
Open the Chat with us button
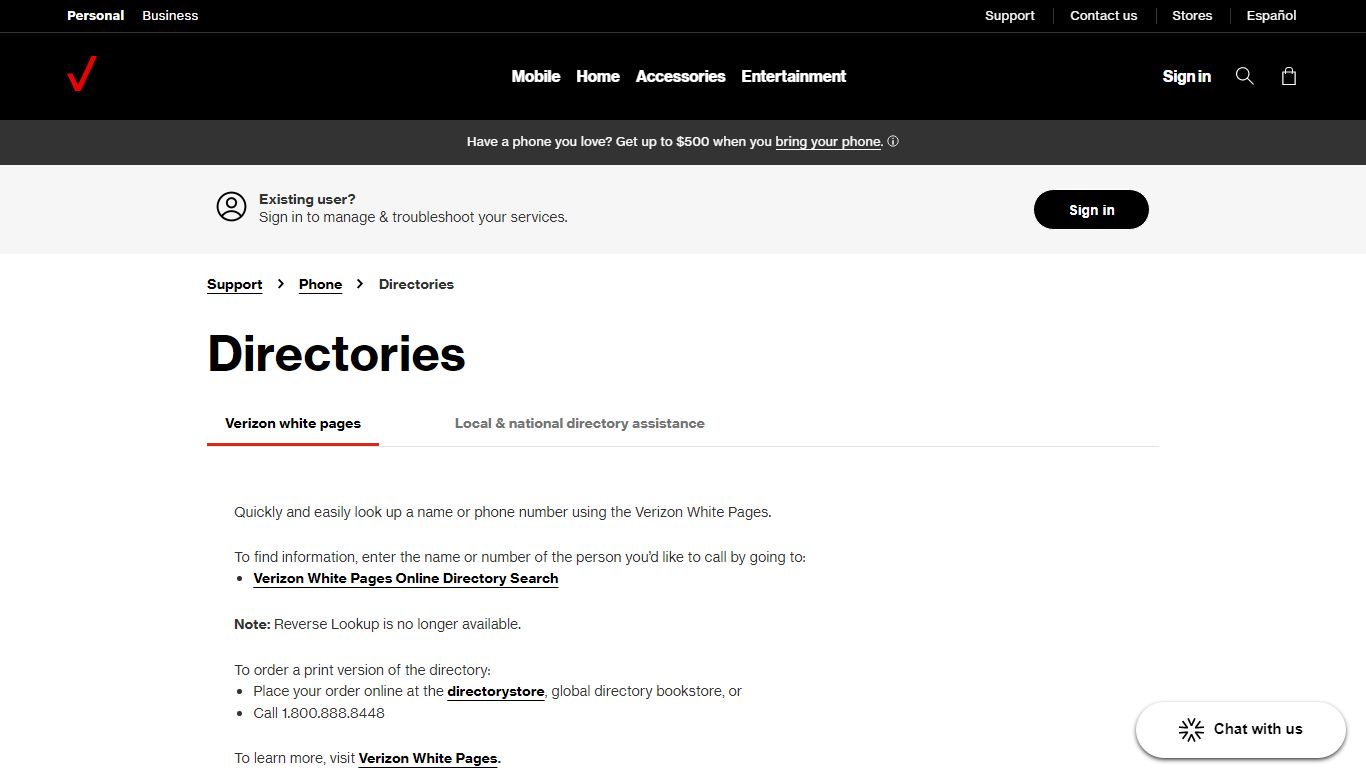[x=1241, y=729]
